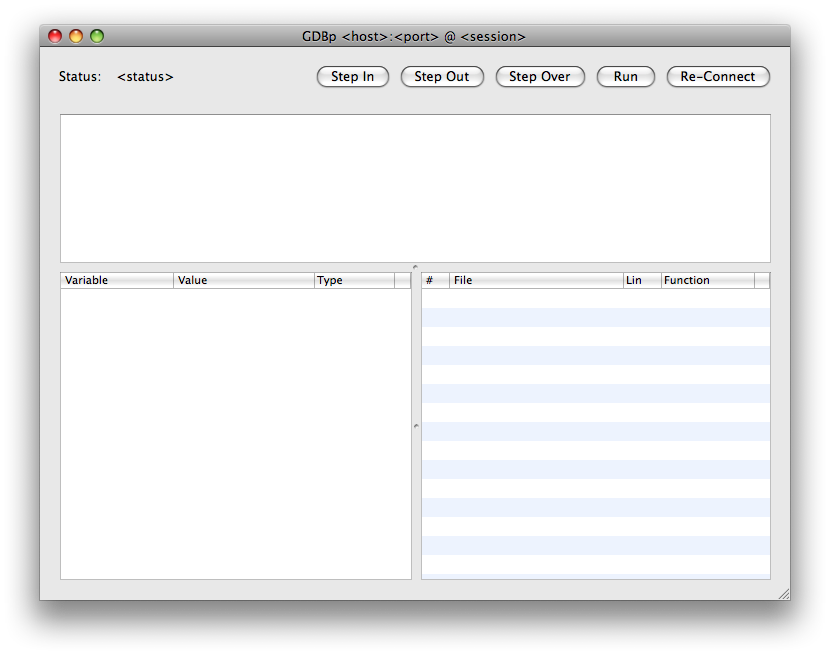
Task: Click the Step In button
Action: 353,77
